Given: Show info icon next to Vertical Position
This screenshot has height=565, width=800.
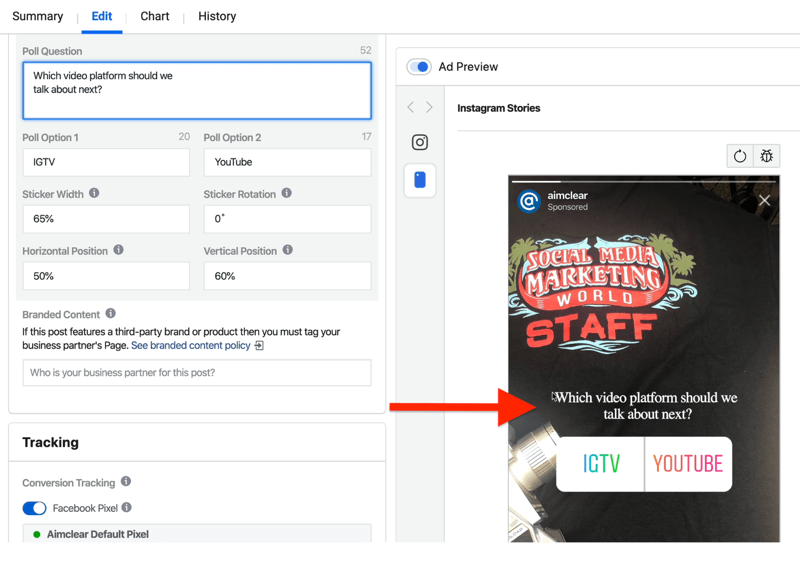Looking at the screenshot, I should click(288, 250).
